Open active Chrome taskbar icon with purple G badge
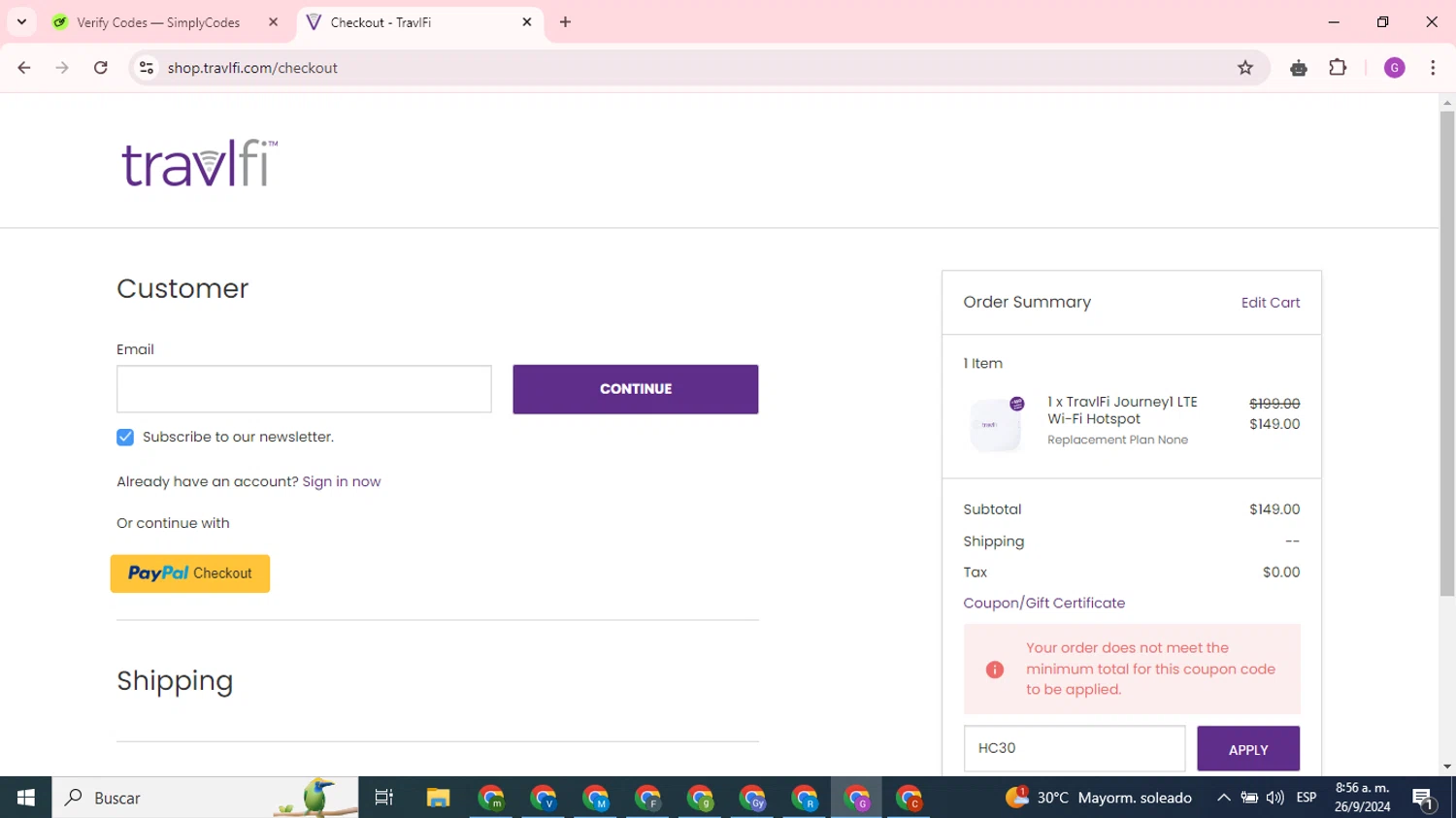 857,798
